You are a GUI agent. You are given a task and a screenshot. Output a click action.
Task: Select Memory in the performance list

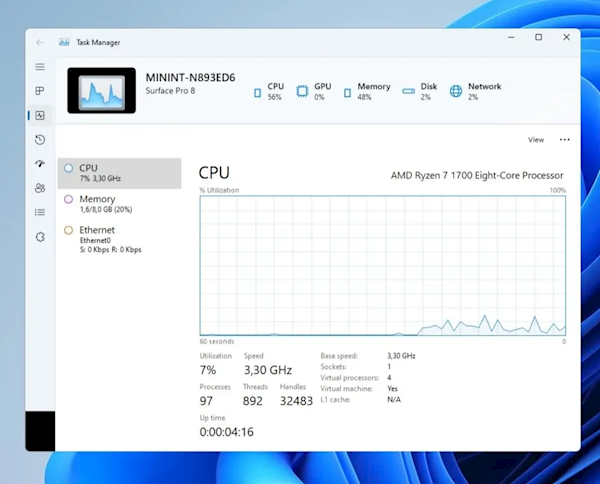click(x=119, y=203)
